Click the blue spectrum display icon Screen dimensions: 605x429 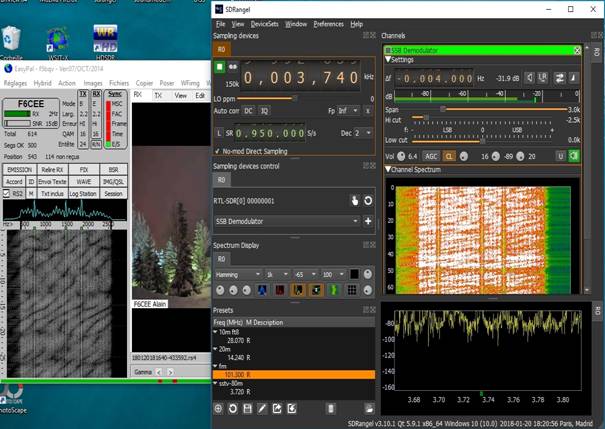click(x=262, y=290)
